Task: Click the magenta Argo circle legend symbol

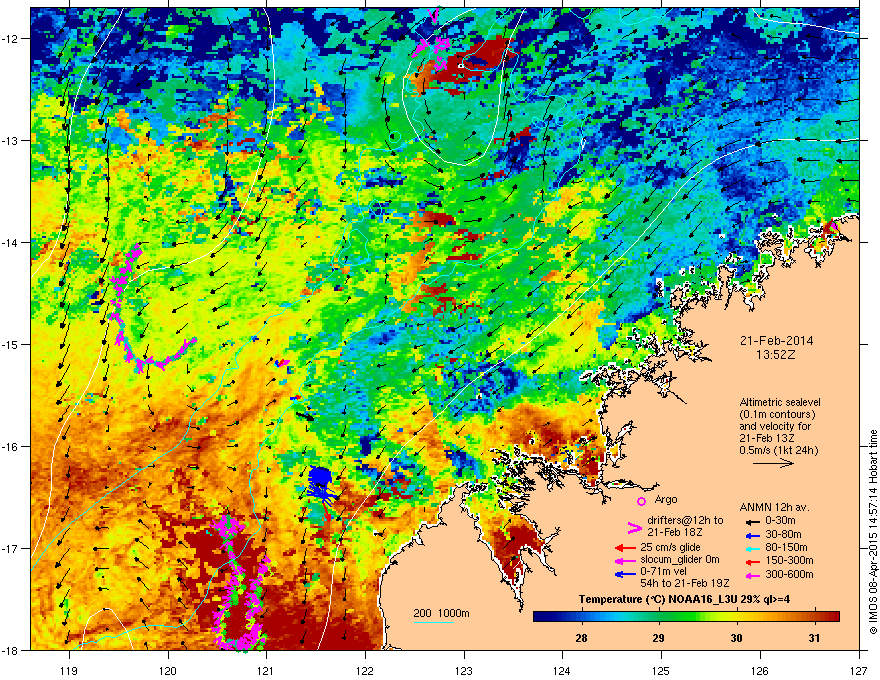Action: click(641, 501)
